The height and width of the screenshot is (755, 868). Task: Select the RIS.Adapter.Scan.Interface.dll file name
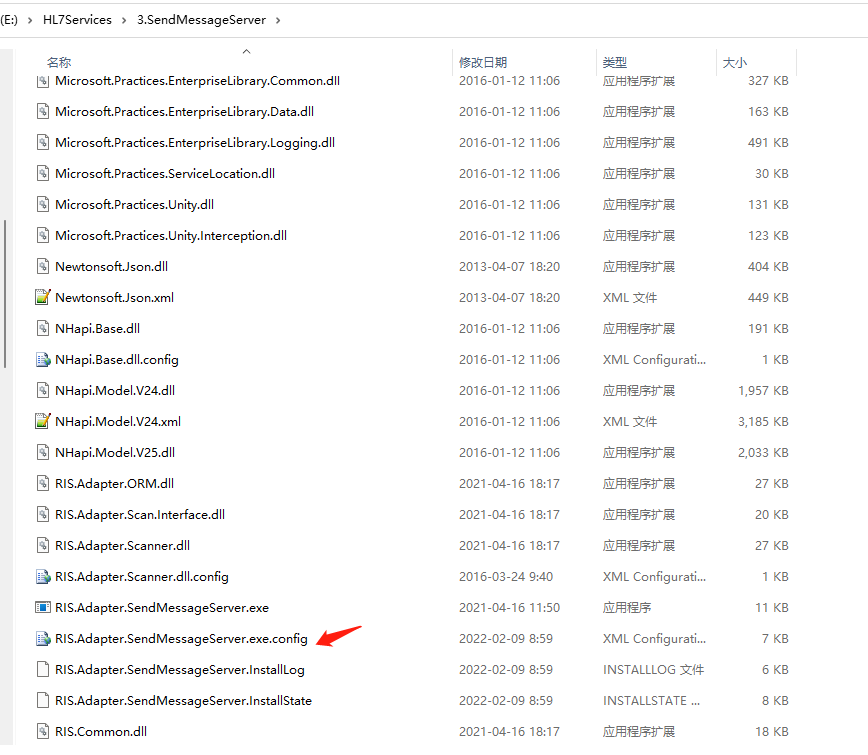tap(140, 515)
